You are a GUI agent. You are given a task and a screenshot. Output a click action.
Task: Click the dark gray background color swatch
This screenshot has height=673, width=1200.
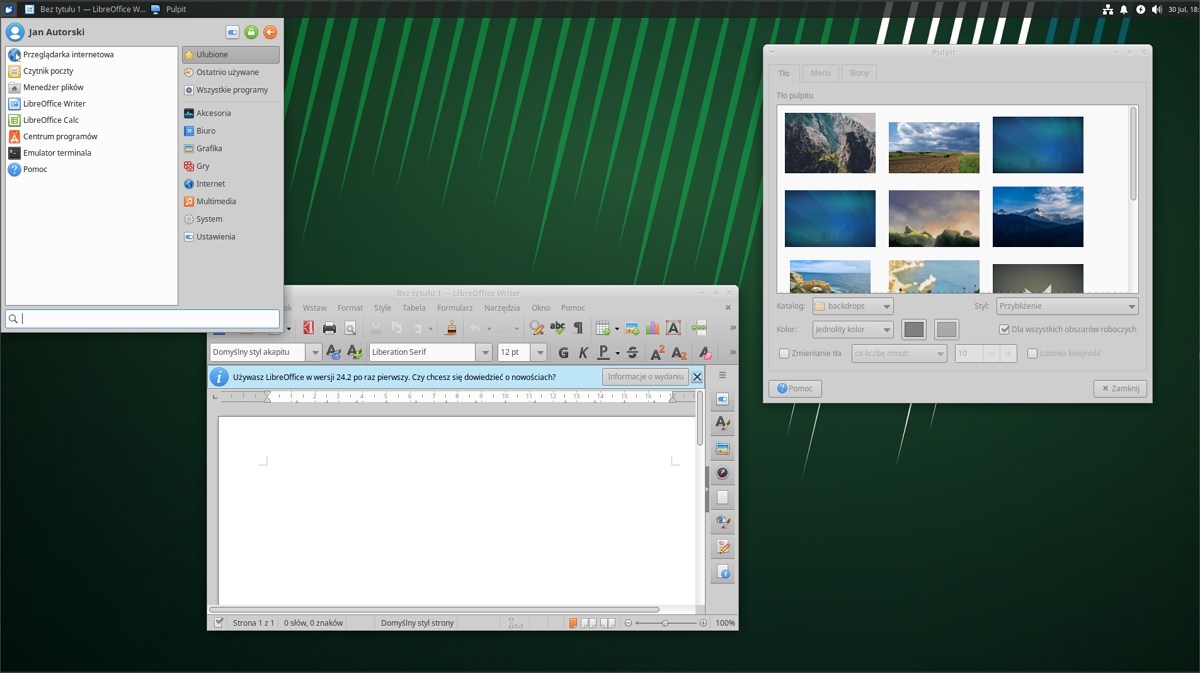[x=913, y=329]
